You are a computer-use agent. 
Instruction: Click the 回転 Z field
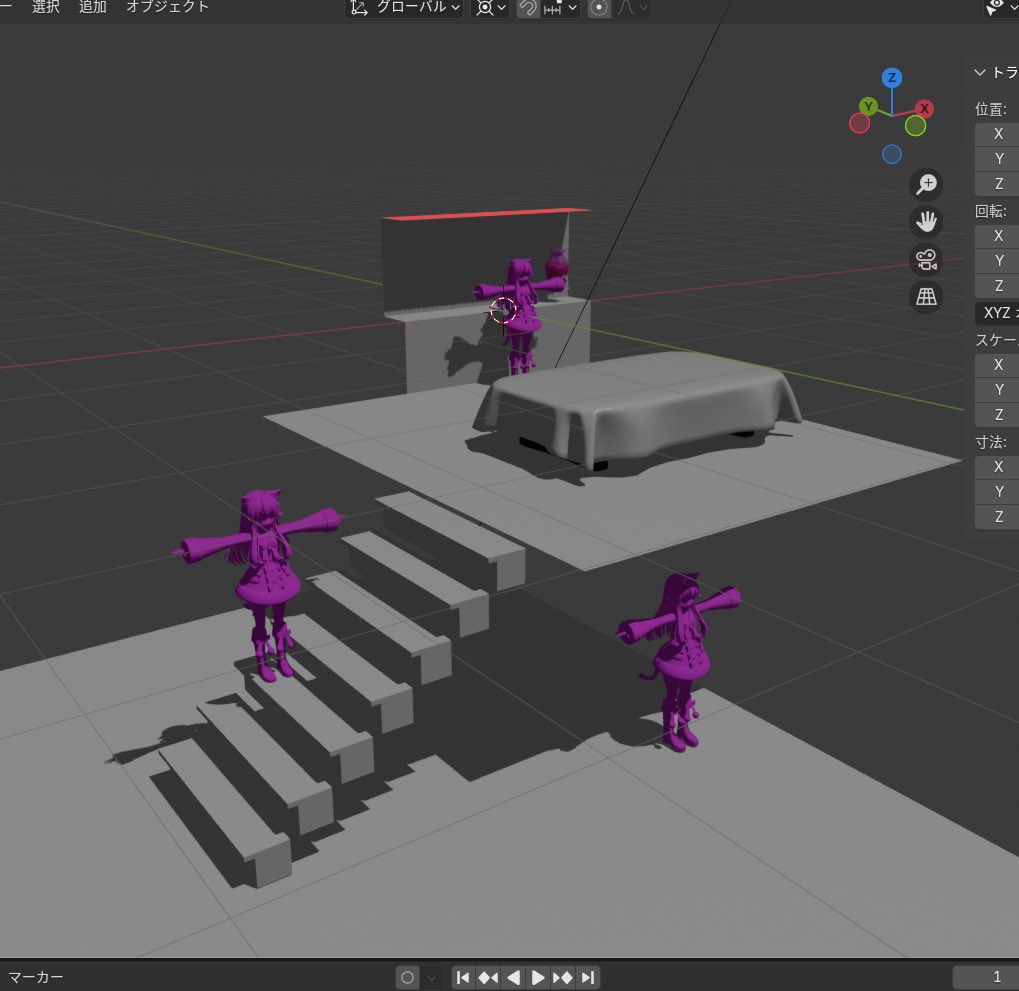(997, 286)
